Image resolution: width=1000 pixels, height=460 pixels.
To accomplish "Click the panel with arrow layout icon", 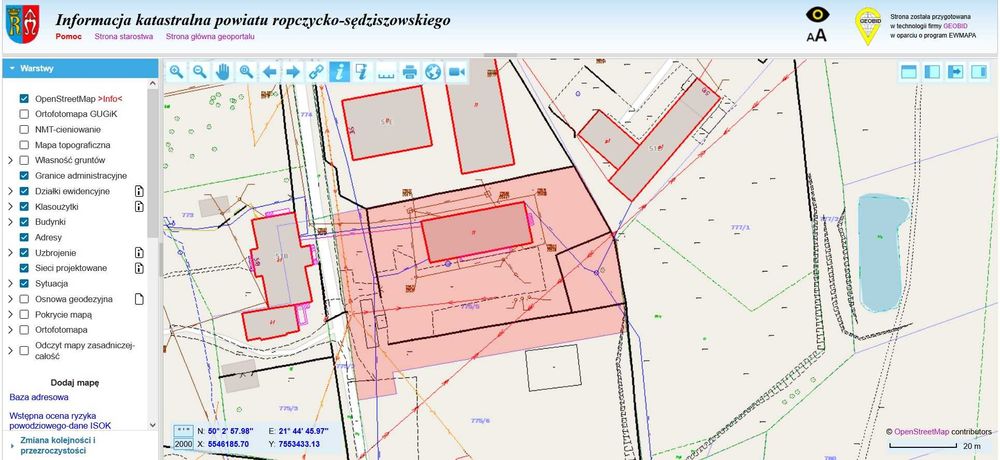I will point(955,71).
